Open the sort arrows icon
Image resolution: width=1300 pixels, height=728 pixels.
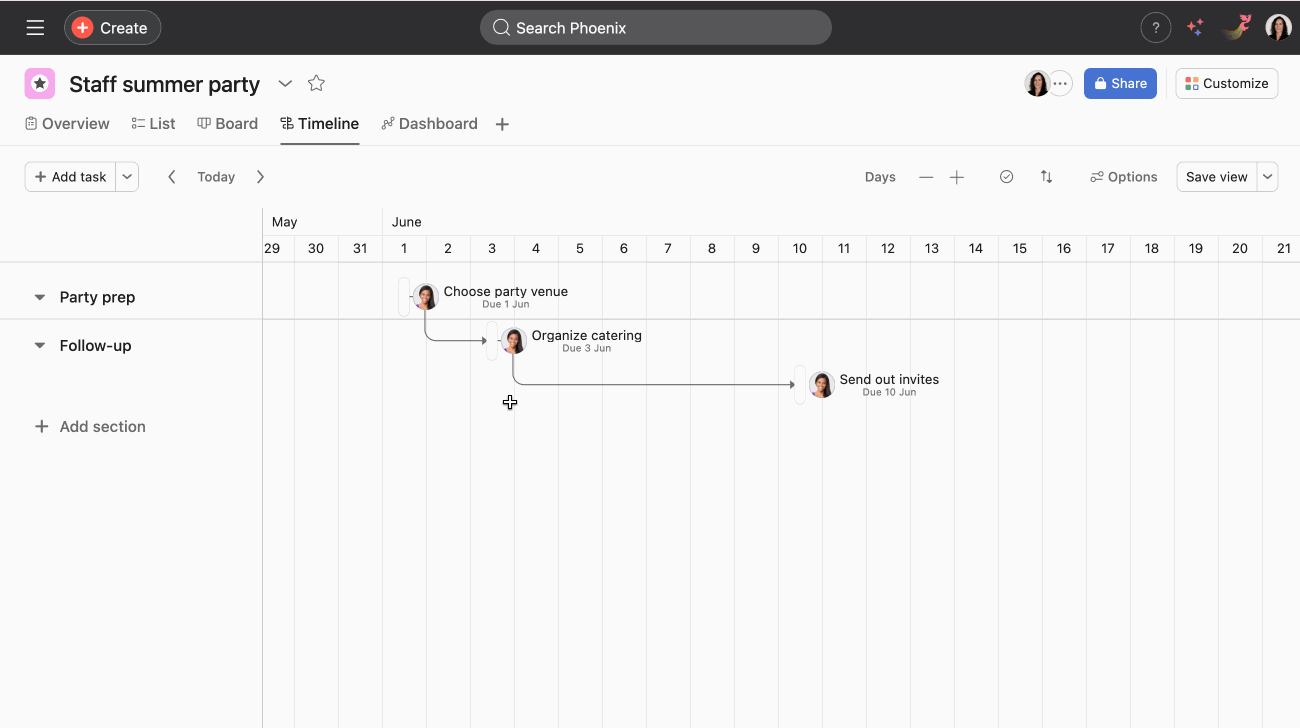pos(1046,176)
